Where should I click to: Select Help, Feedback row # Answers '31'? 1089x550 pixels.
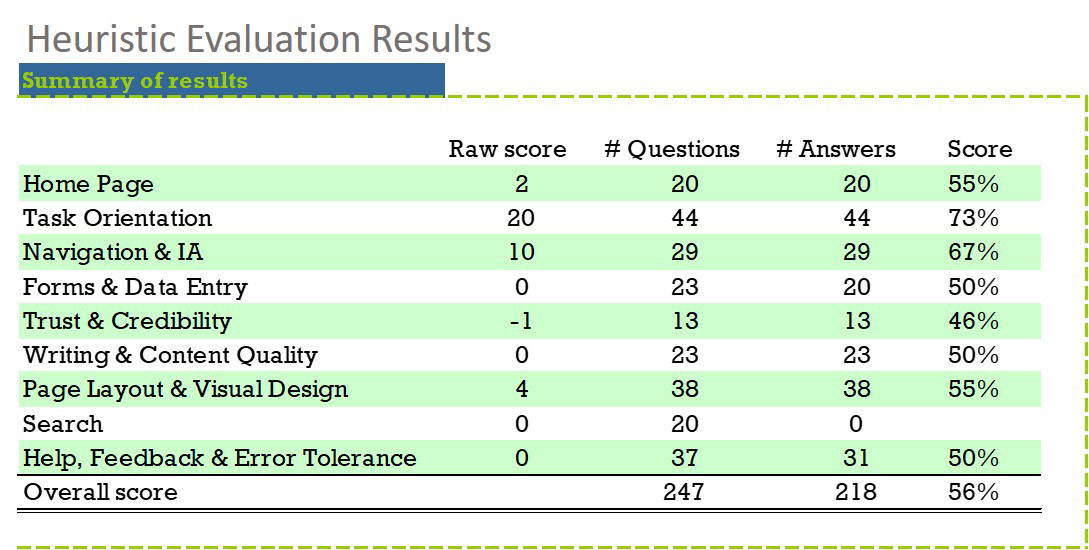pyautogui.click(x=856, y=458)
